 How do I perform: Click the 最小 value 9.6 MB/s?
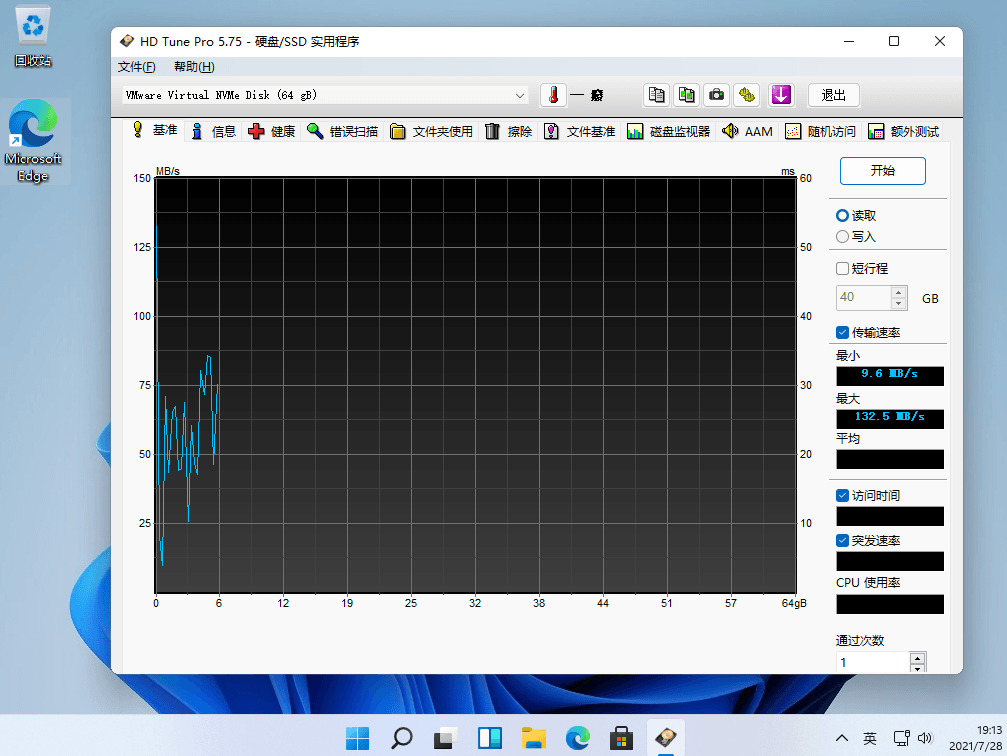[x=889, y=374]
